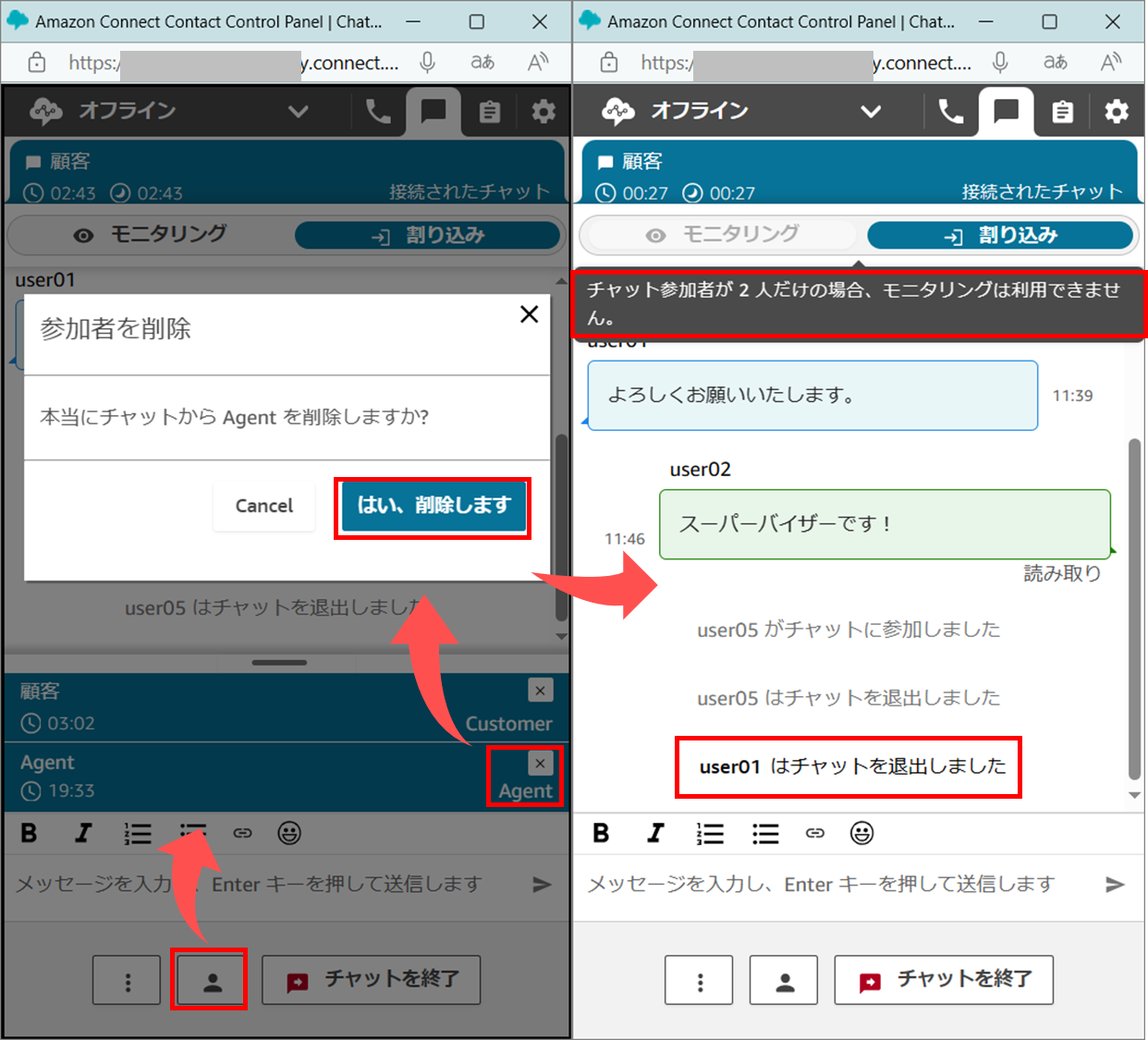The height and width of the screenshot is (1040, 1148).
Task: Toggle italic in left panel editor
Action: (83, 834)
